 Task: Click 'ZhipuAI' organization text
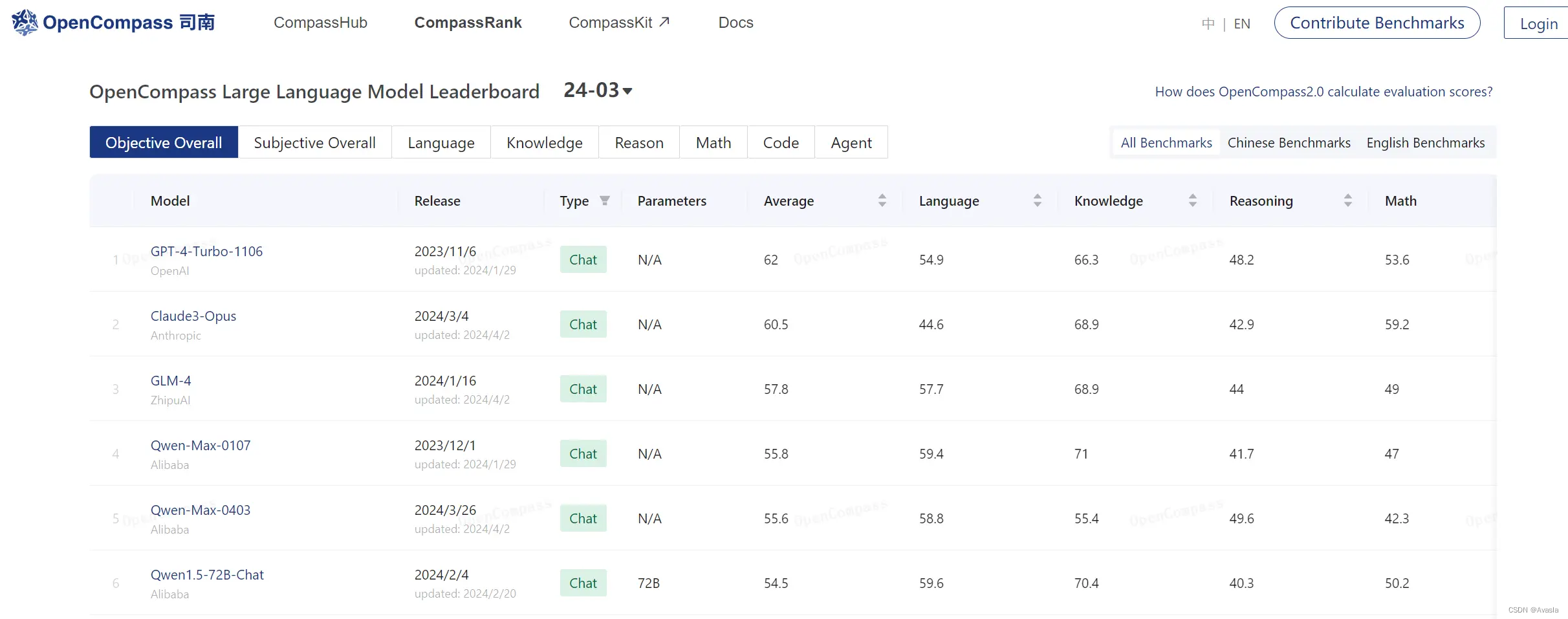coord(171,400)
